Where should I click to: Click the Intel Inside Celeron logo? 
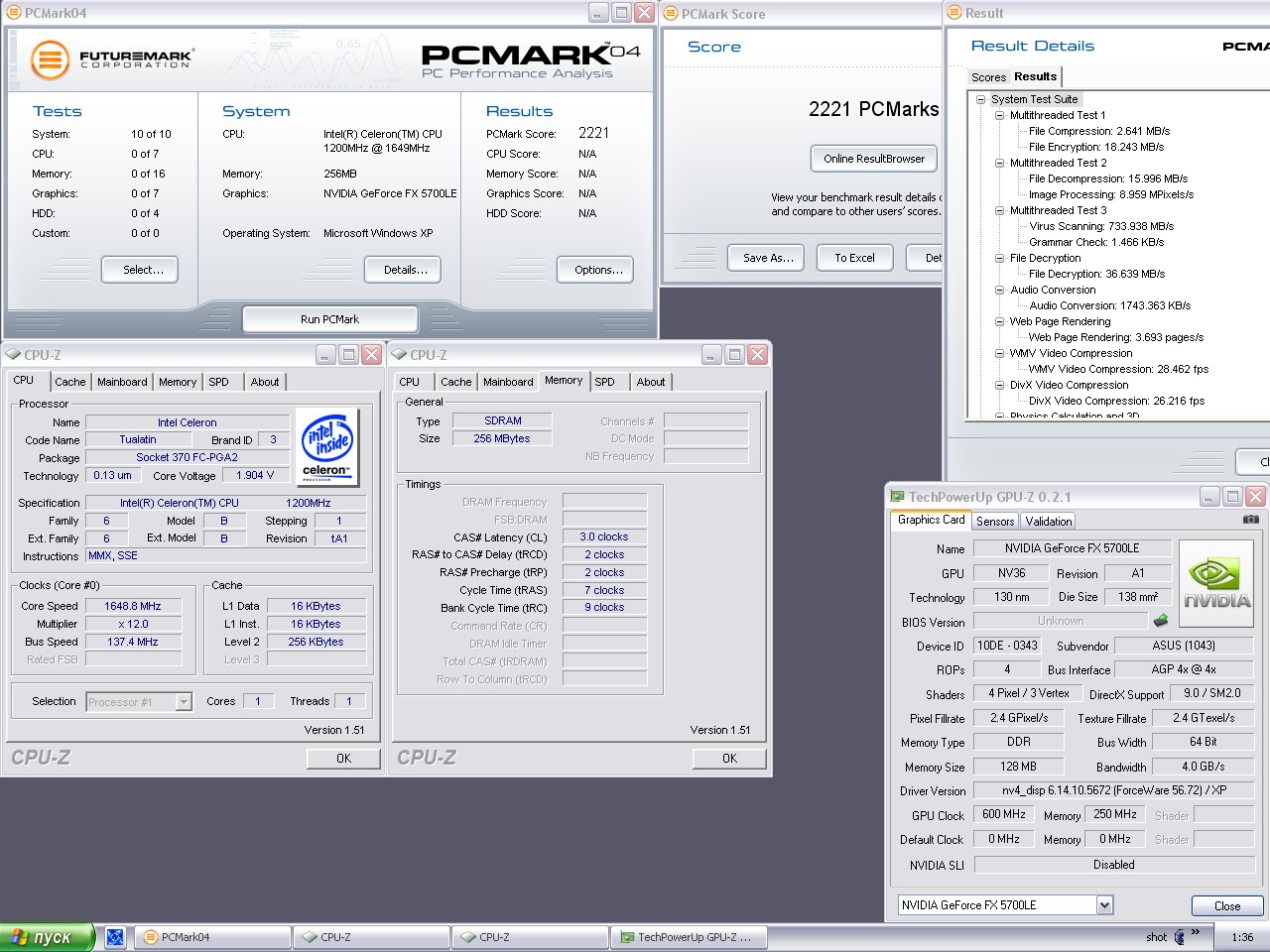pyautogui.click(x=326, y=446)
